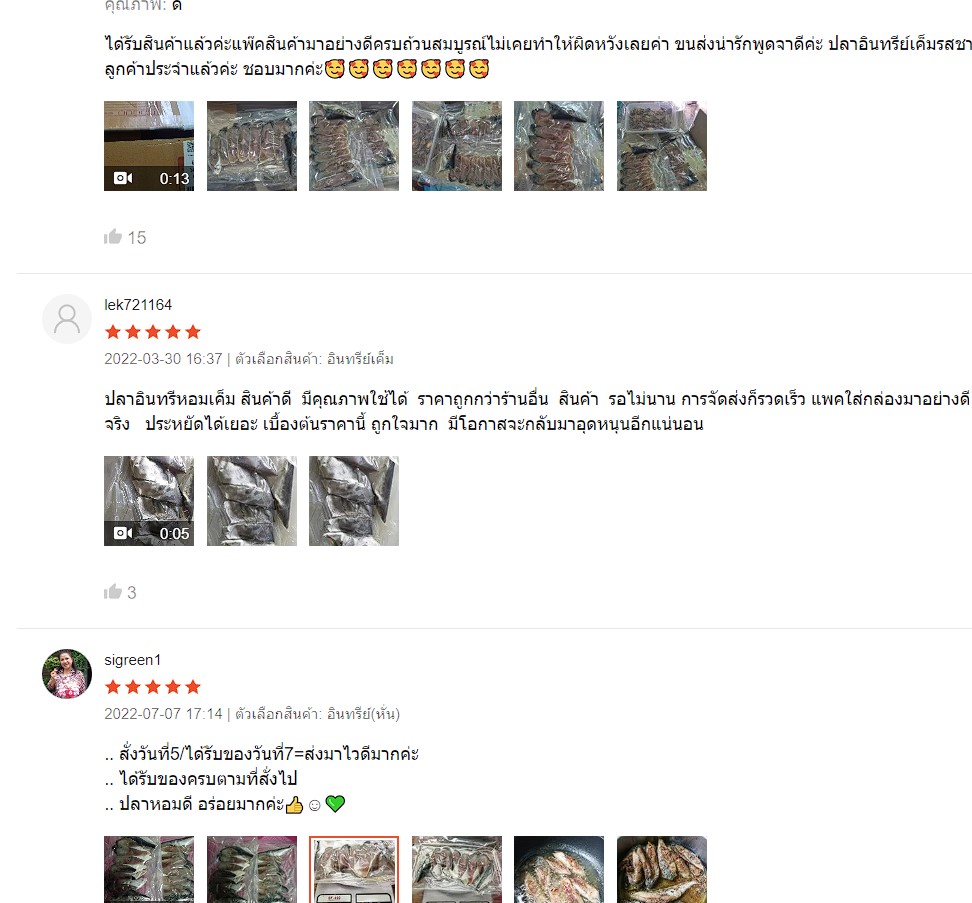Click the username sigreen1
The height and width of the screenshot is (903, 972).
point(132,660)
